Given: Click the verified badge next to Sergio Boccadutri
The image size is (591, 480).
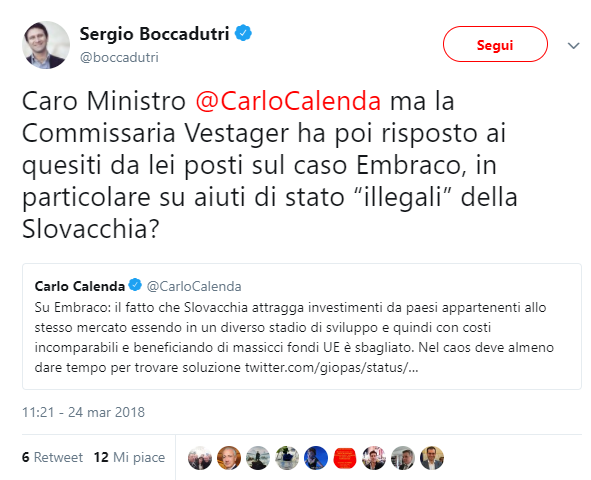Looking at the screenshot, I should tap(243, 33).
